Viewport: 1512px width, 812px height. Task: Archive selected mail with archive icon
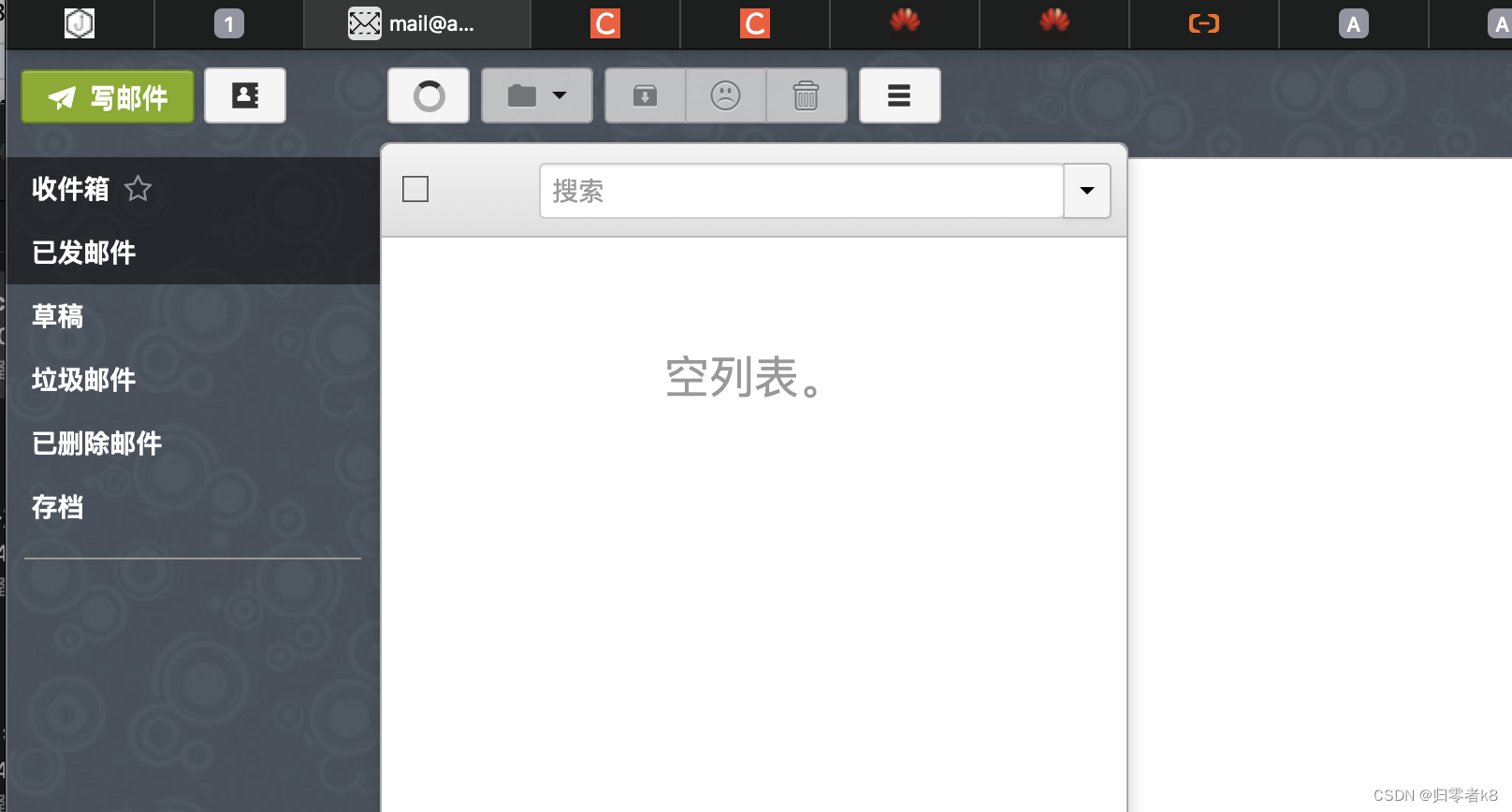coord(646,95)
